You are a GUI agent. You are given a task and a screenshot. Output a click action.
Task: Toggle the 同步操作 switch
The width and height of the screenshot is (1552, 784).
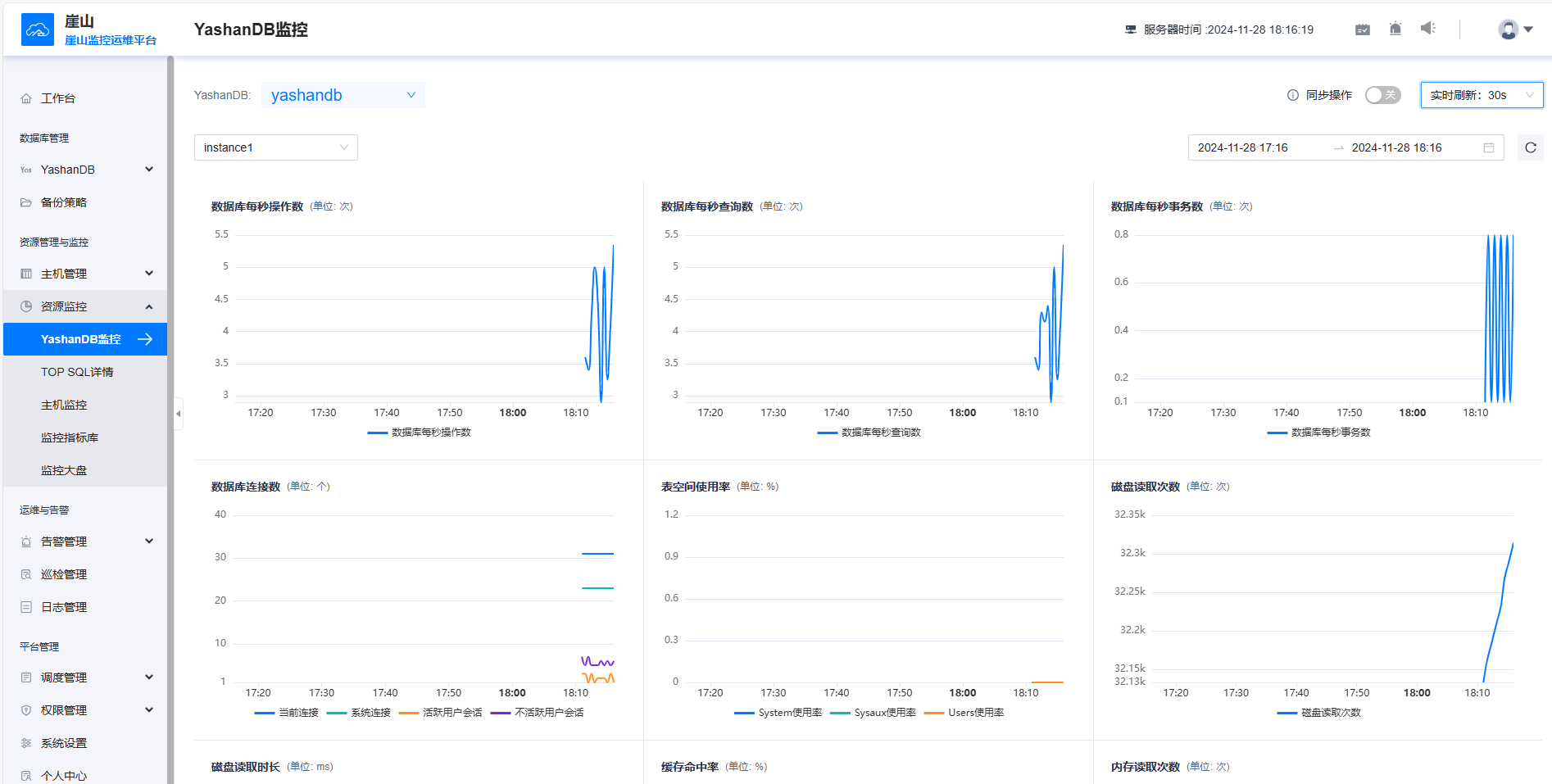(x=1382, y=95)
